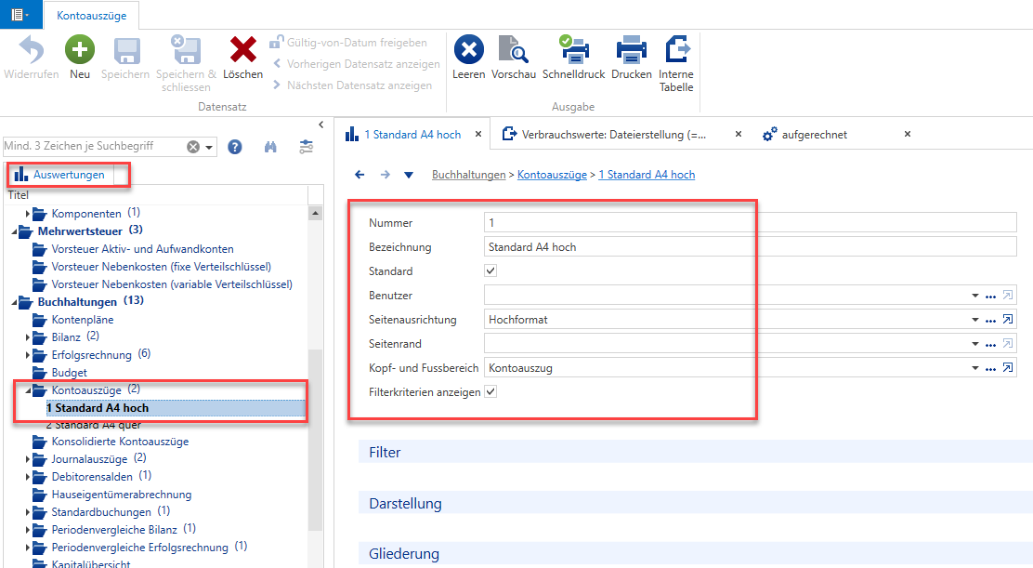
Task: Collapse the Mehrwertsteuer tree node
Action: coord(14,231)
